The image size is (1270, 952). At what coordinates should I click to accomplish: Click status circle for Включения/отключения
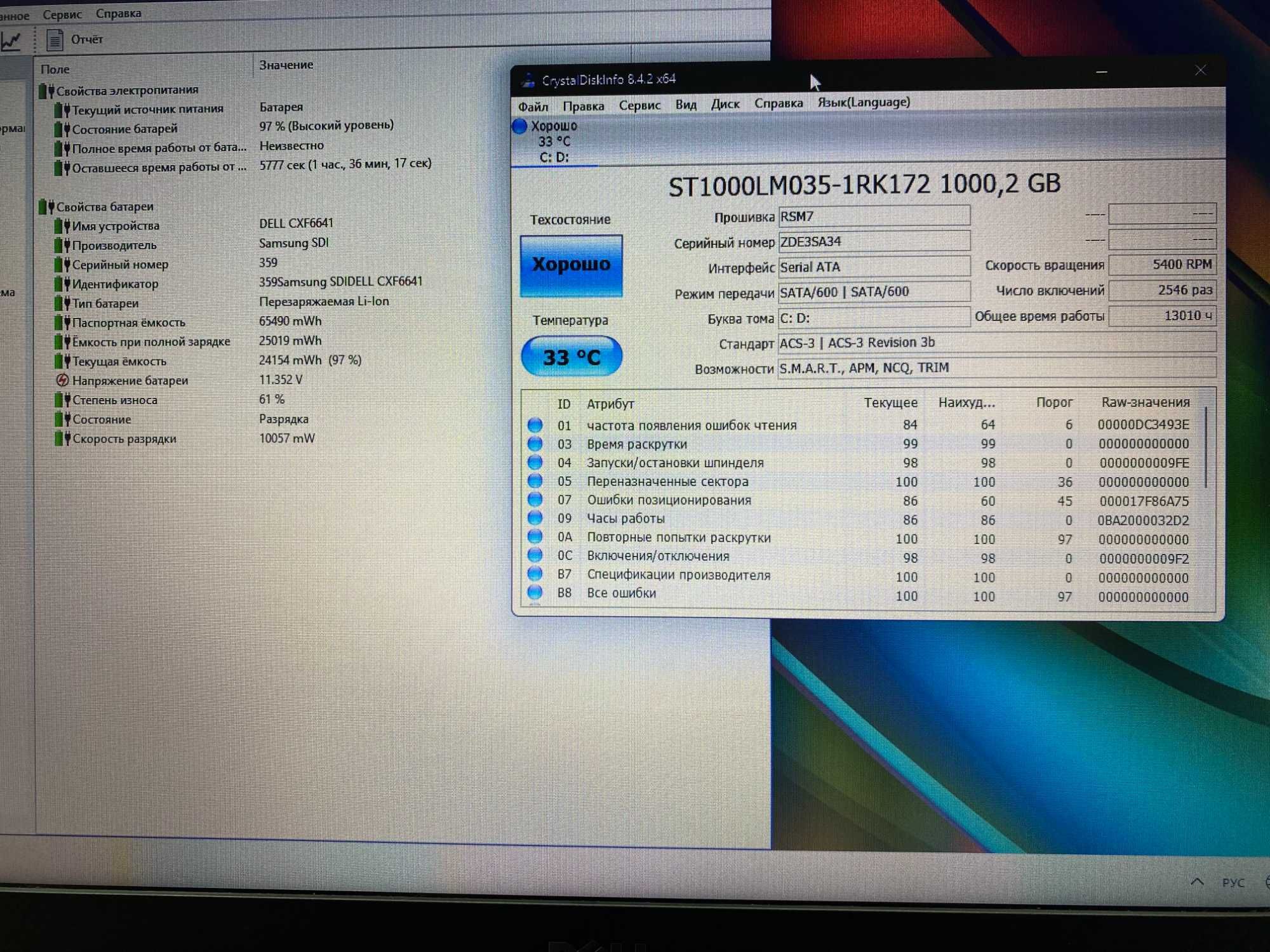click(535, 556)
